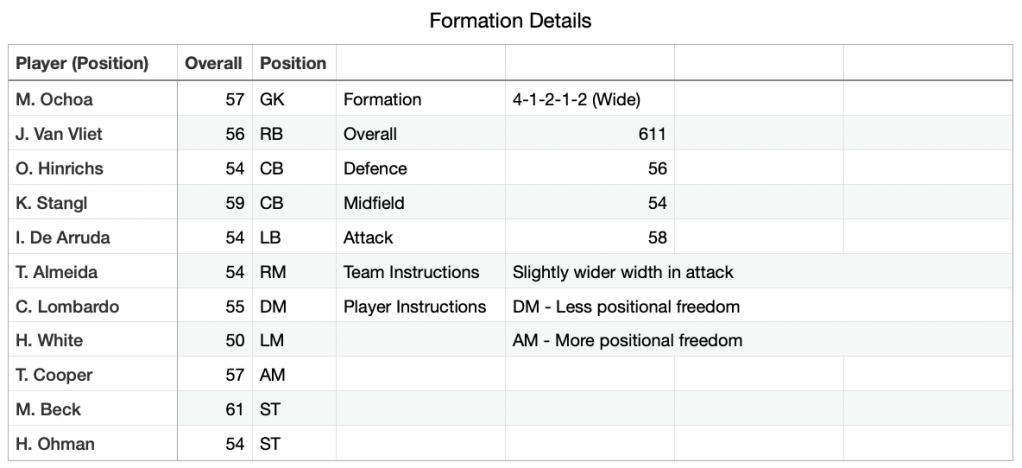This screenshot has width=1022, height=468.
Task: Click the Formation Details table title
Action: (510, 20)
